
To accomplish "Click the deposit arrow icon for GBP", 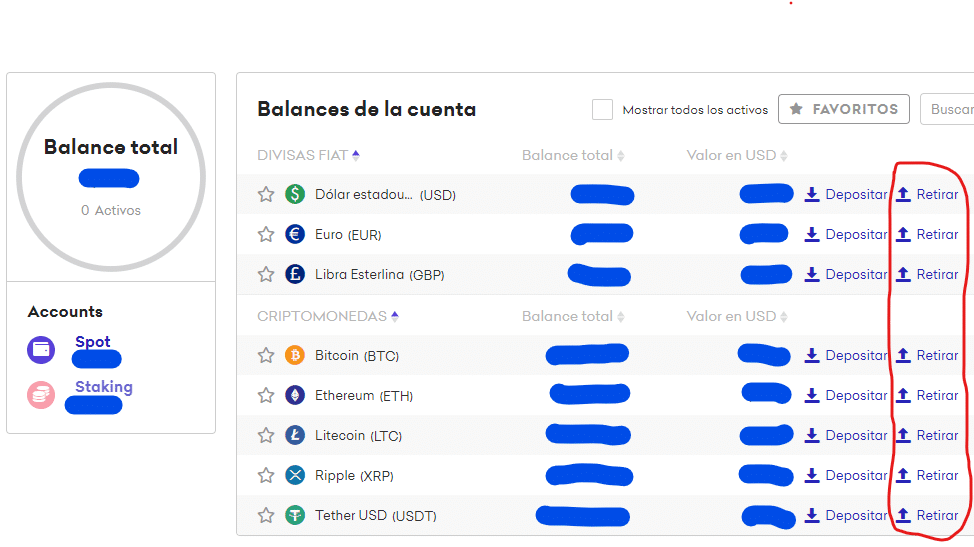I will (x=812, y=274).
